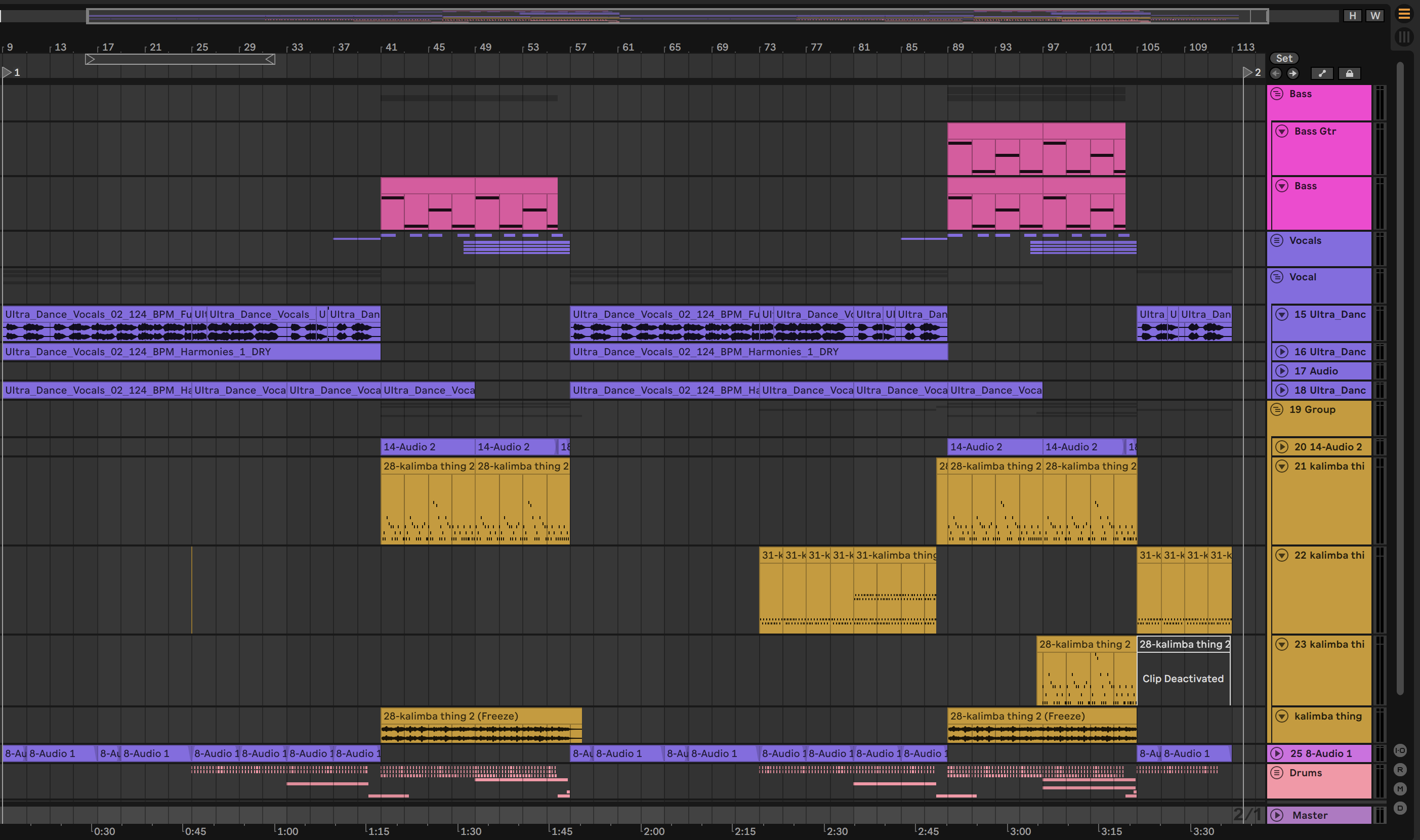Select the deactivated 28-kalimba thing 2 clip
The image size is (1420, 840).
coord(1184,645)
